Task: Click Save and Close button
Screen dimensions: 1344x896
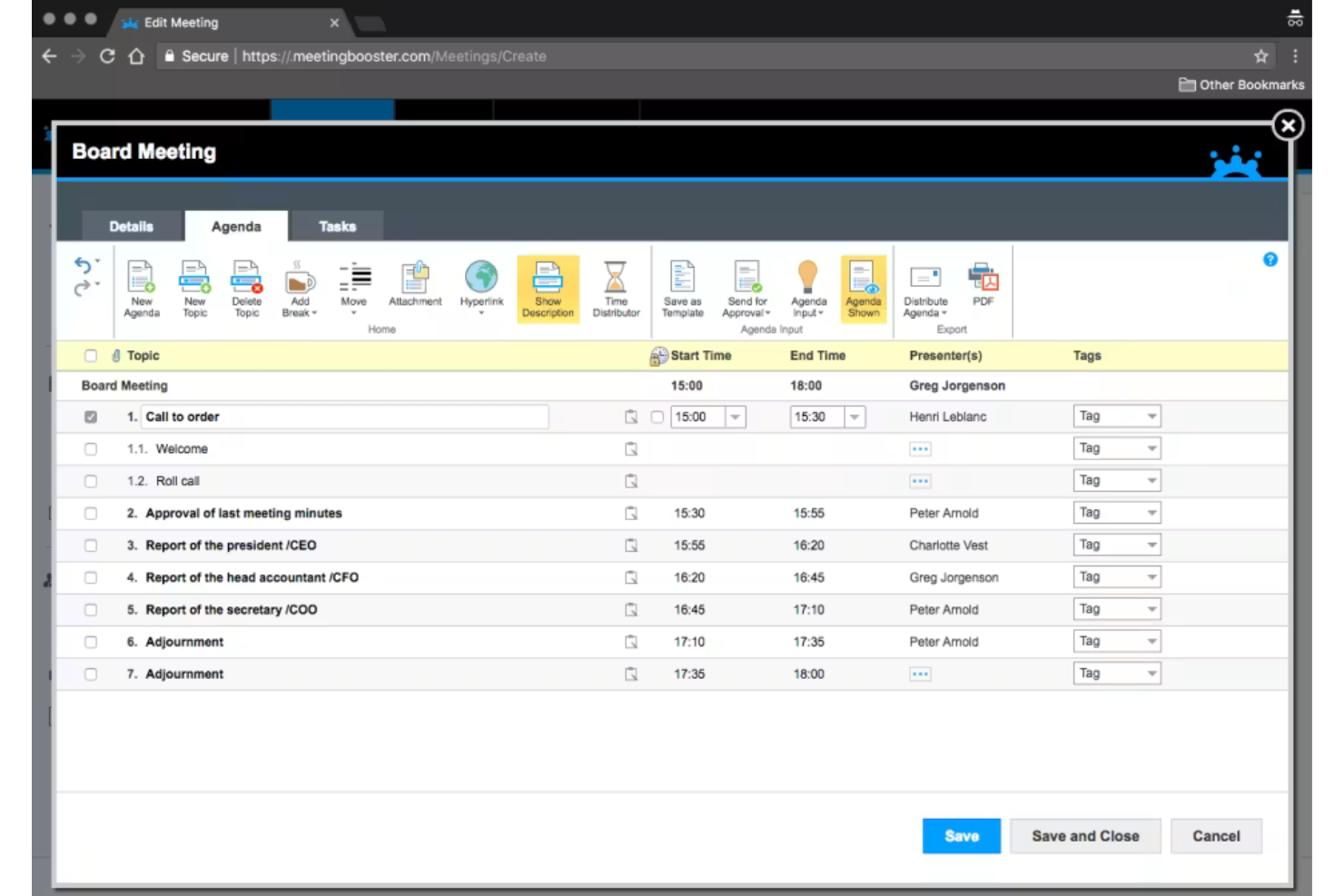Action: pyautogui.click(x=1085, y=836)
